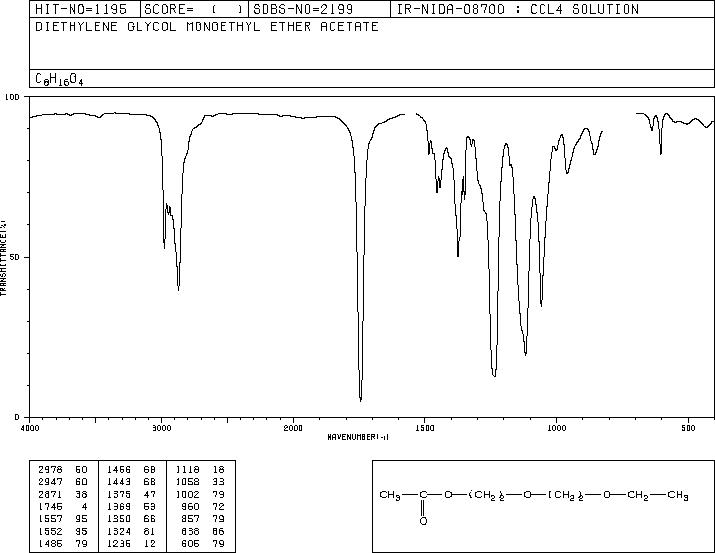Click the 857 entry in the peak table
This screenshot has height=553, width=715.
pos(191,519)
